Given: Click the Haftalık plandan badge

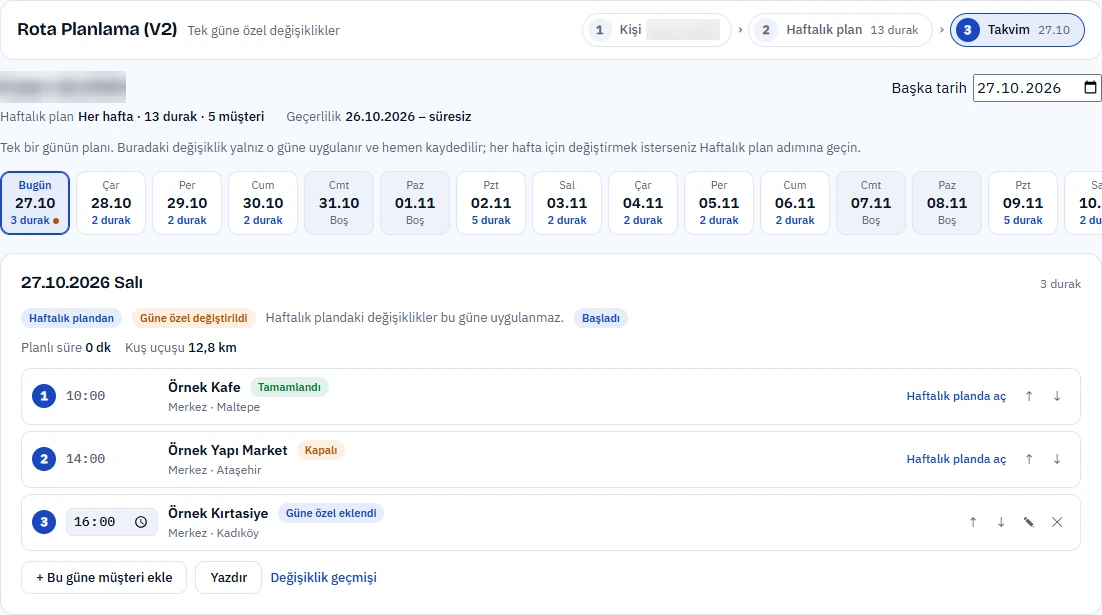Looking at the screenshot, I should point(71,318).
